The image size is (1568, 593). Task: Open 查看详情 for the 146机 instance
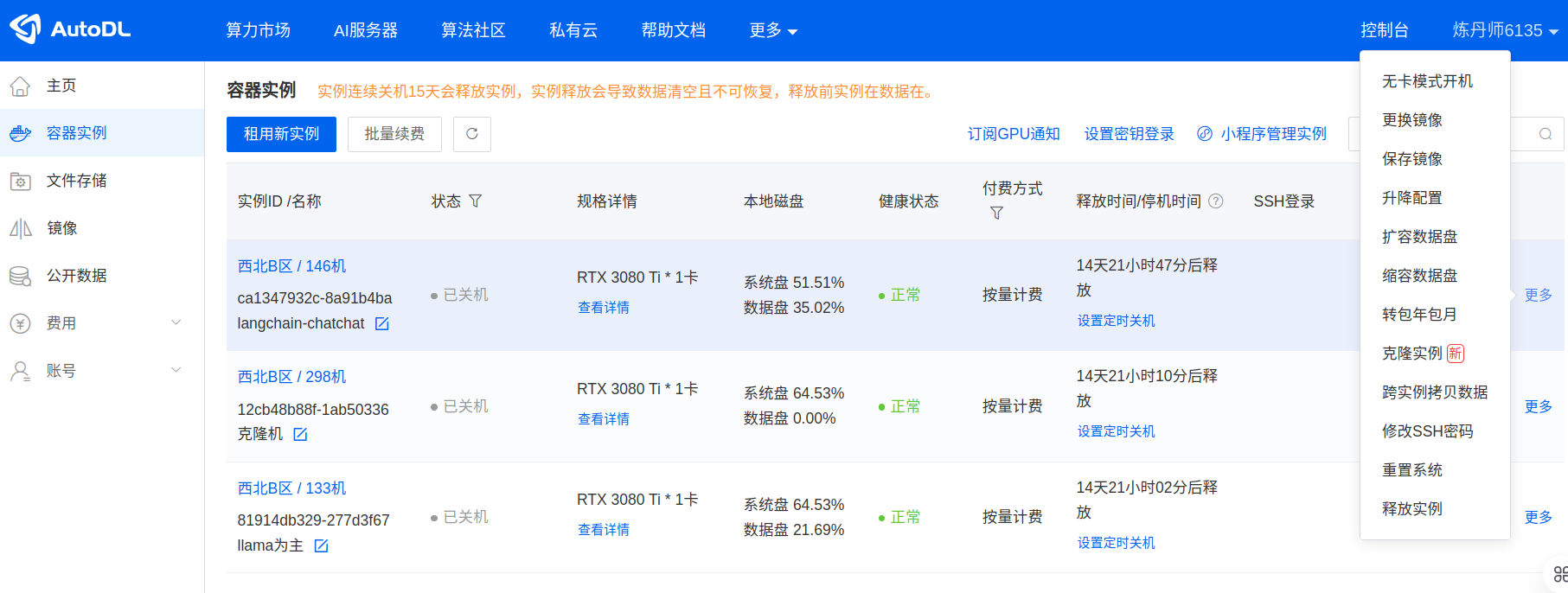603,308
